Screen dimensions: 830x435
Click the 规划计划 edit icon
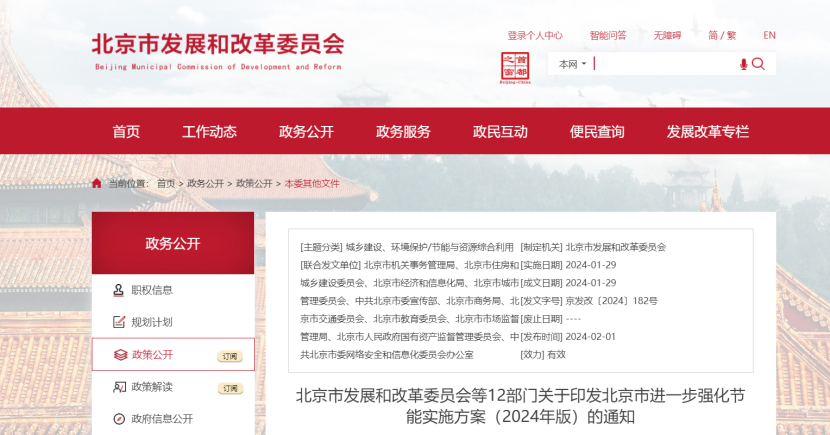coord(119,322)
